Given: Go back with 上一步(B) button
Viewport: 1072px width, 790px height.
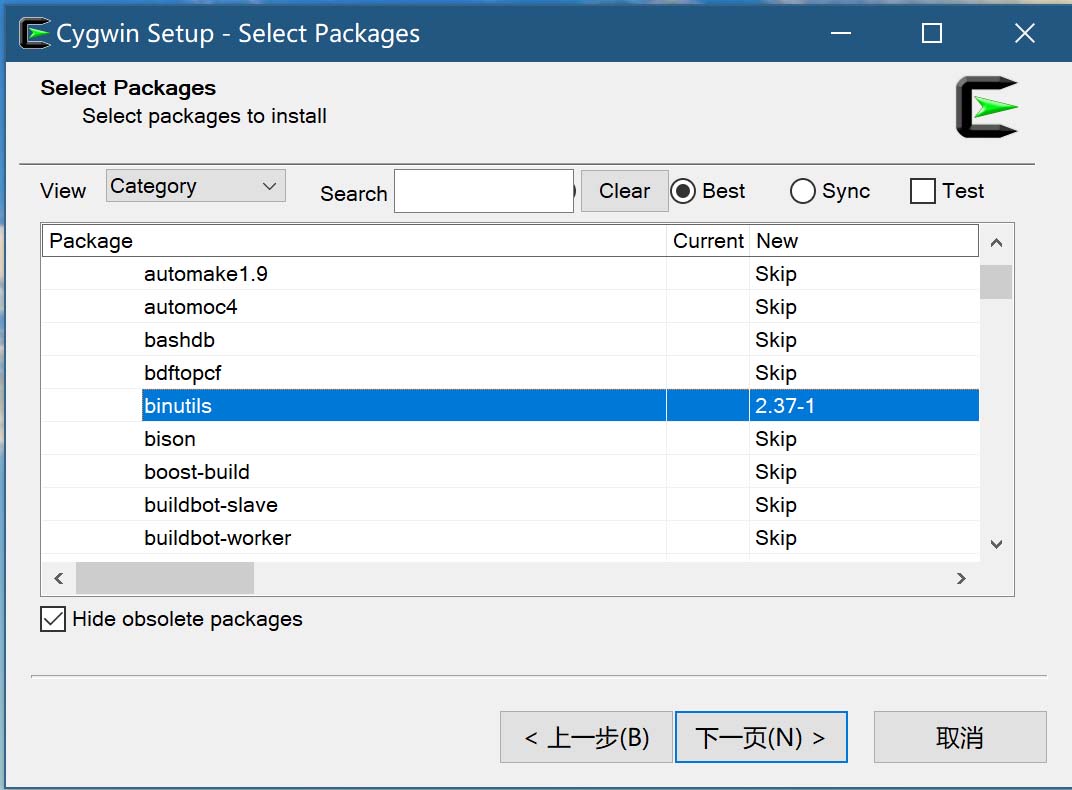Looking at the screenshot, I should [586, 737].
